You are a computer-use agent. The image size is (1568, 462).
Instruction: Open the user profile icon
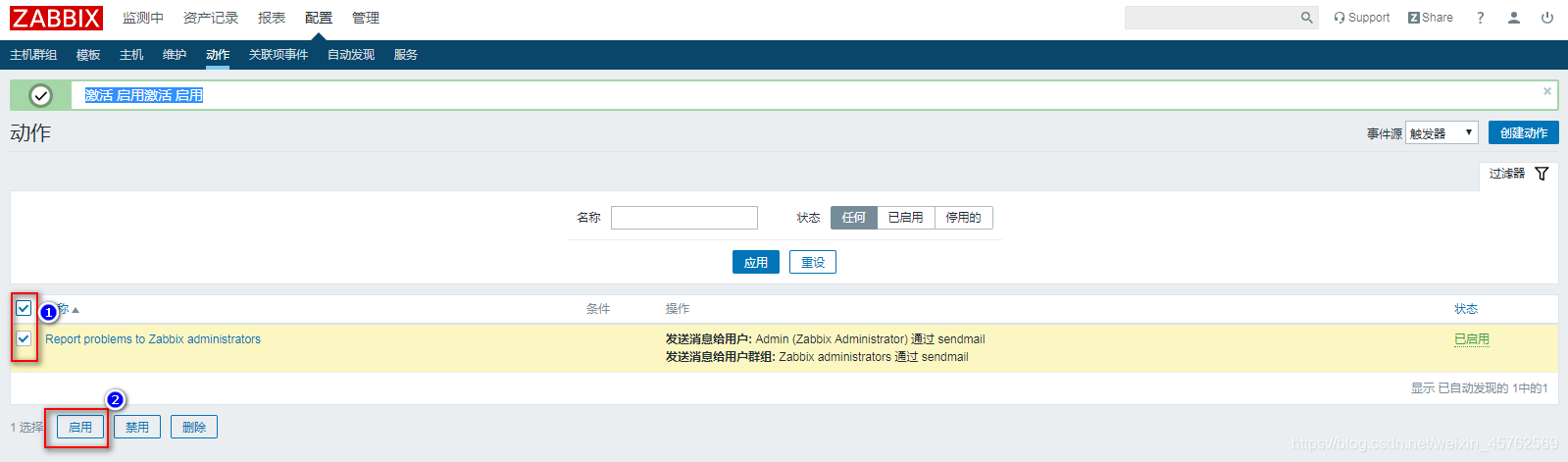coord(1514,18)
